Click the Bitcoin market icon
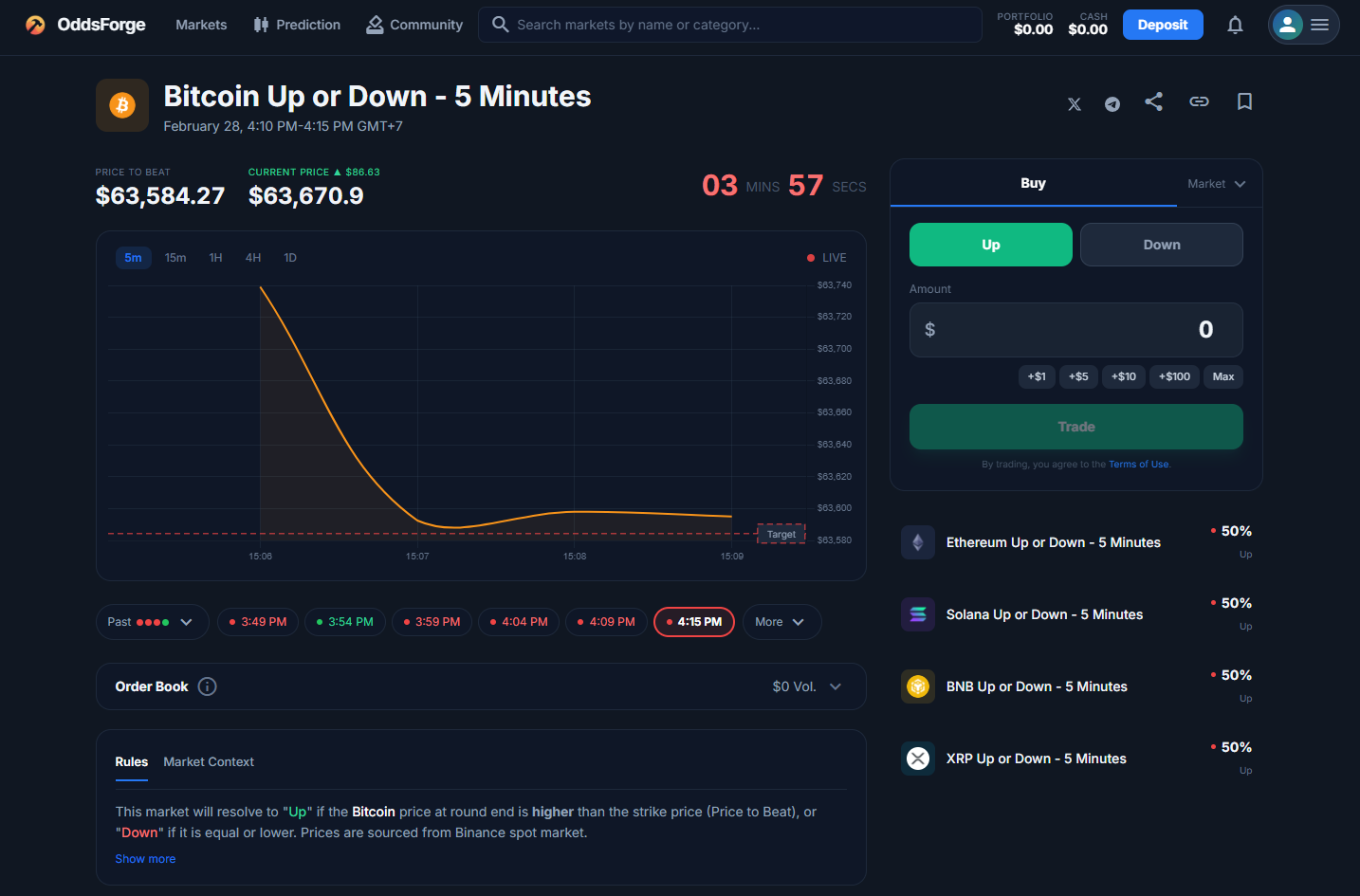1360x896 pixels. tap(122, 105)
